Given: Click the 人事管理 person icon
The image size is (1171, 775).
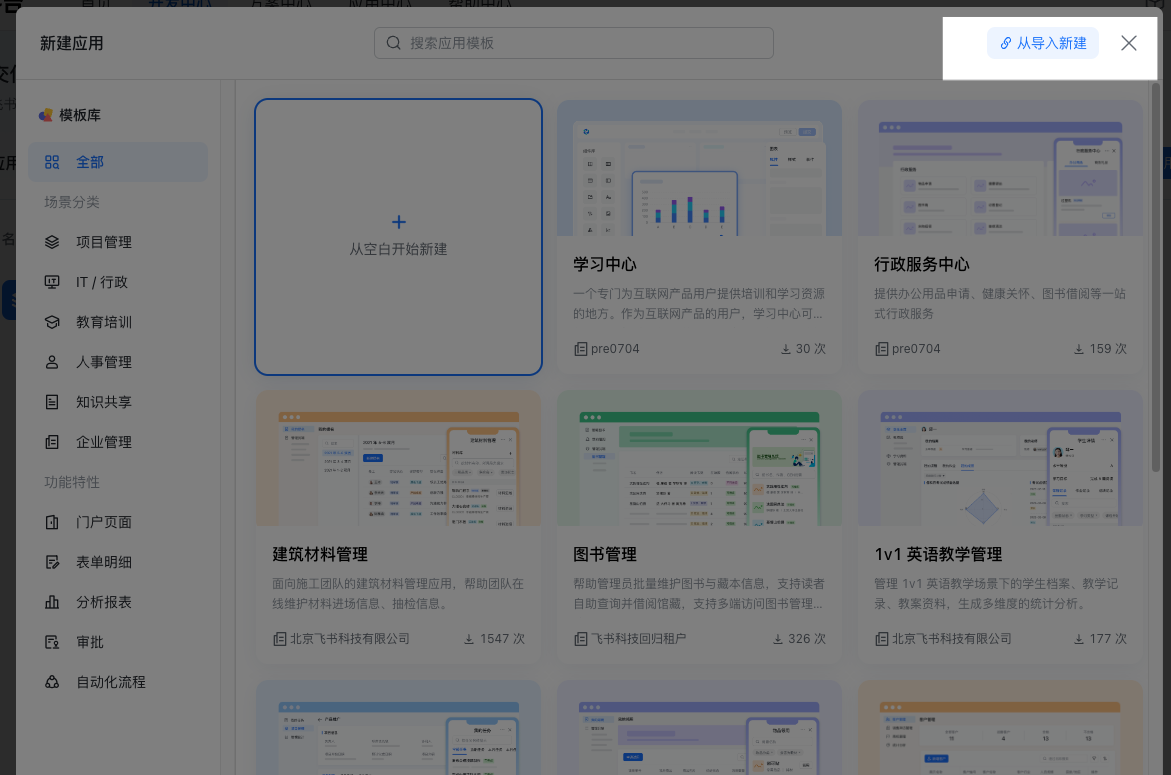Looking at the screenshot, I should (52, 362).
